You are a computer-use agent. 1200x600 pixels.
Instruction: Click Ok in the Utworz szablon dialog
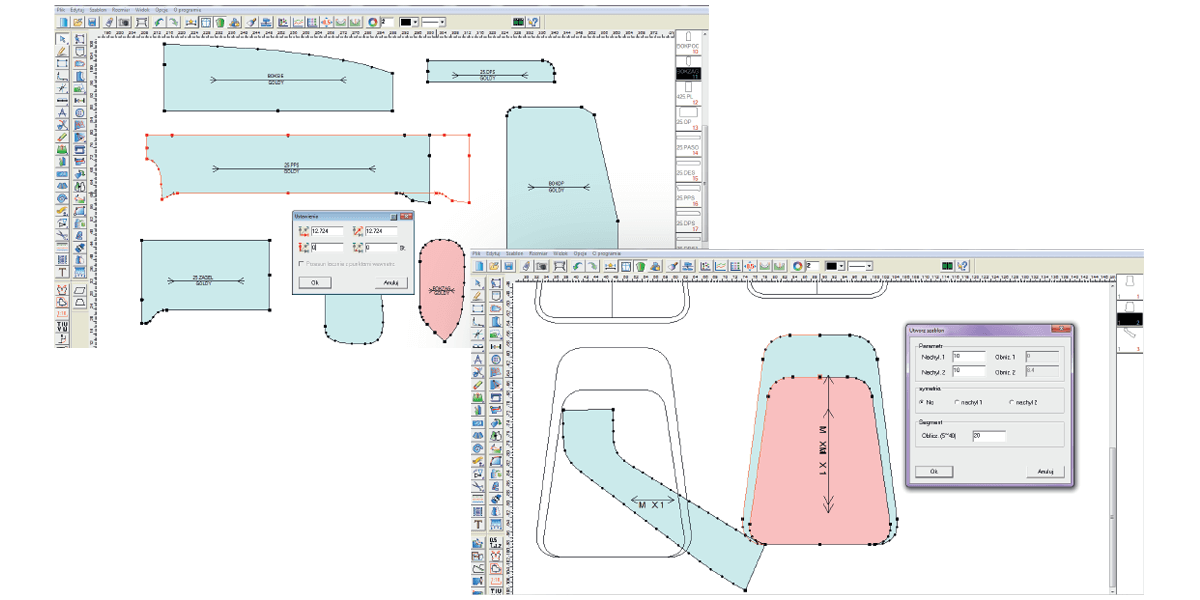(933, 471)
